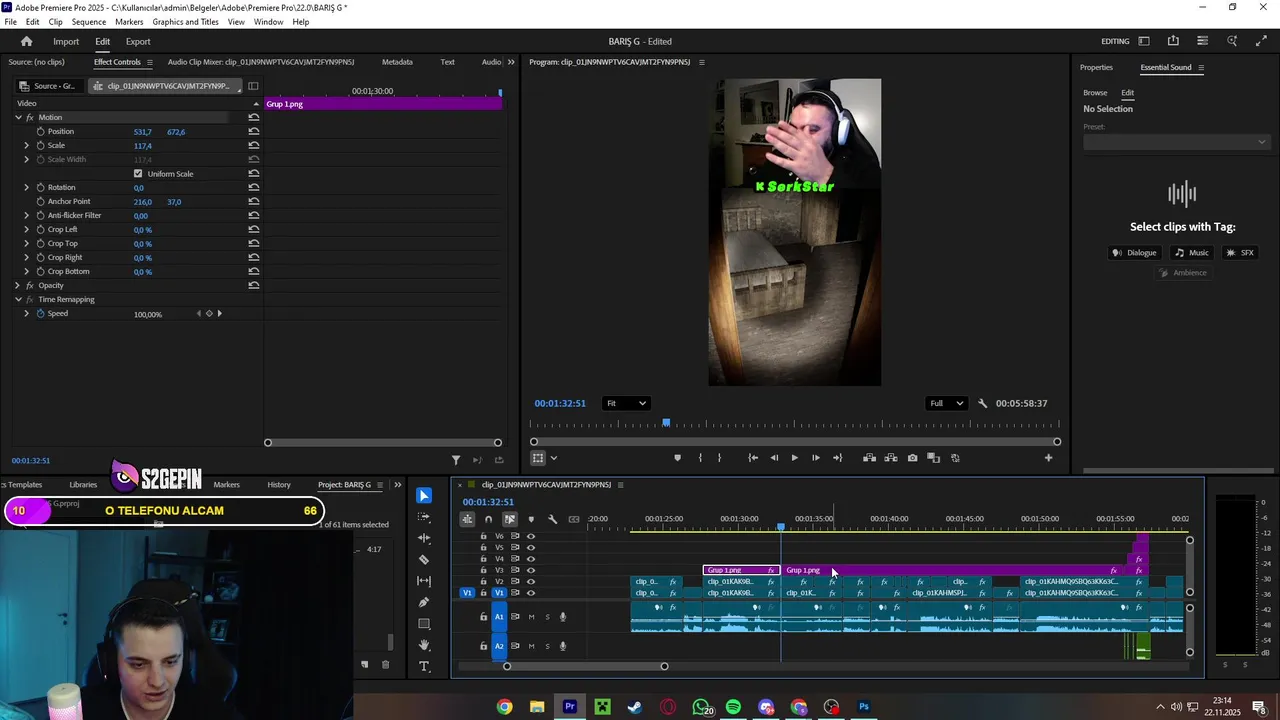Tag clips as Music
1280x720 pixels.
tap(1192, 253)
